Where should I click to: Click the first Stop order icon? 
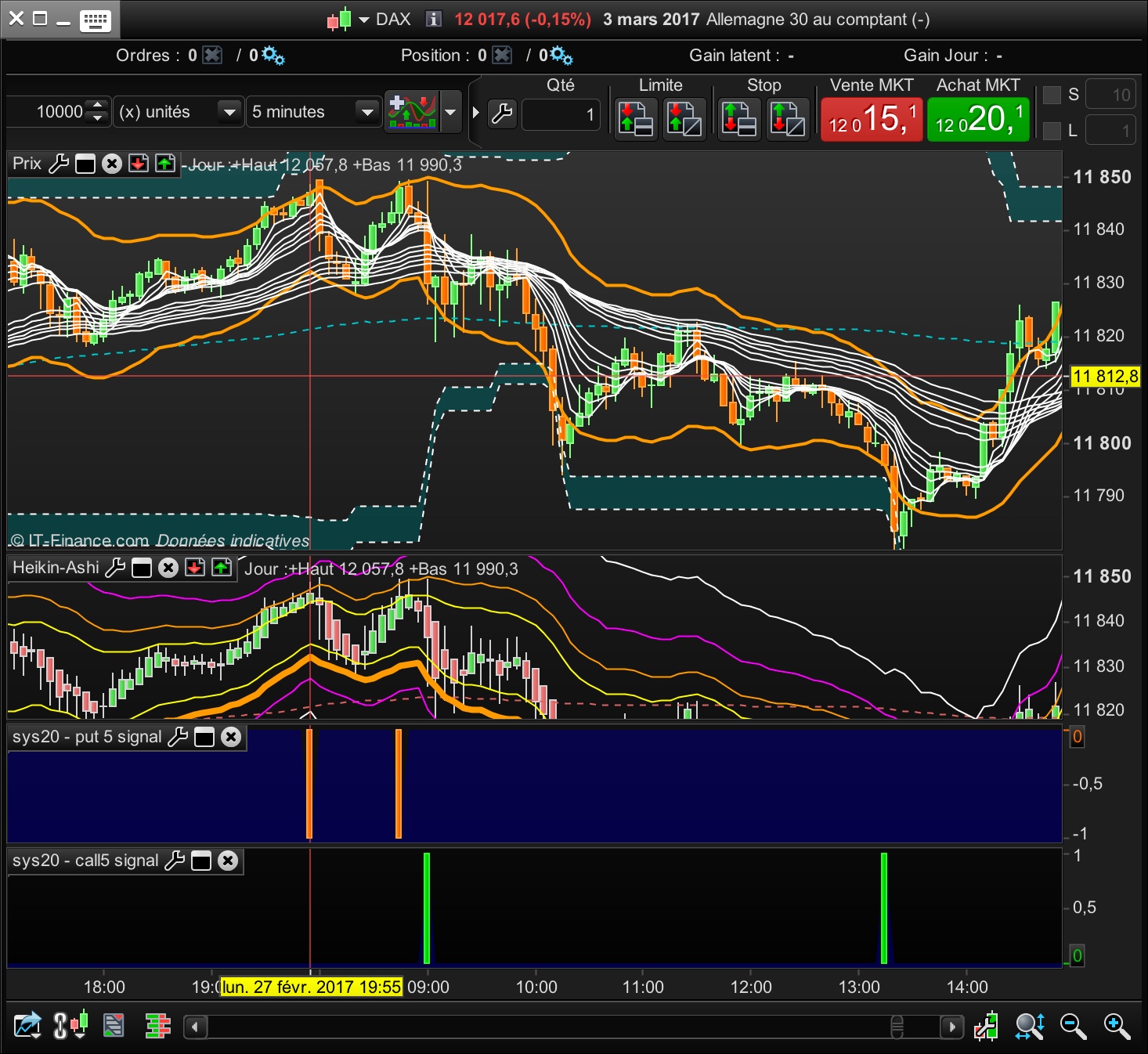coord(739,119)
